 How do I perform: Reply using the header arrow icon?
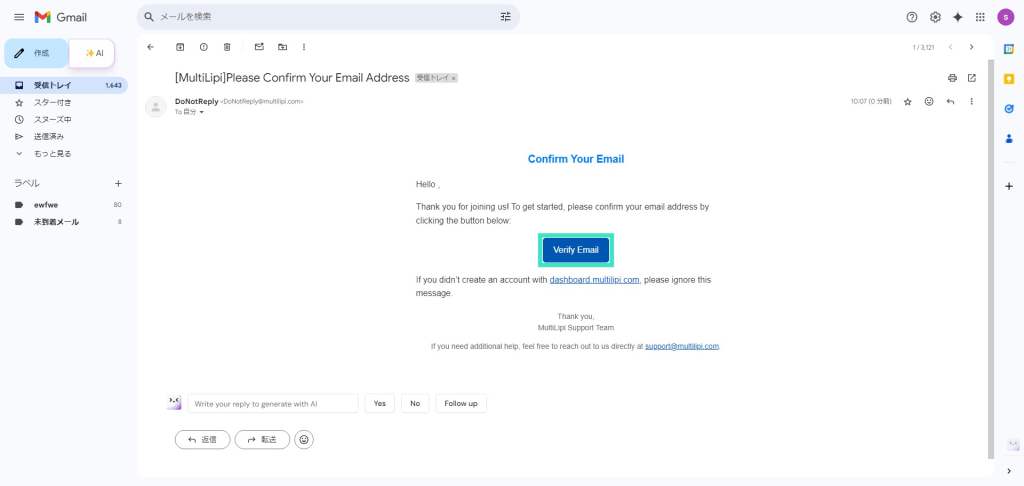950,102
